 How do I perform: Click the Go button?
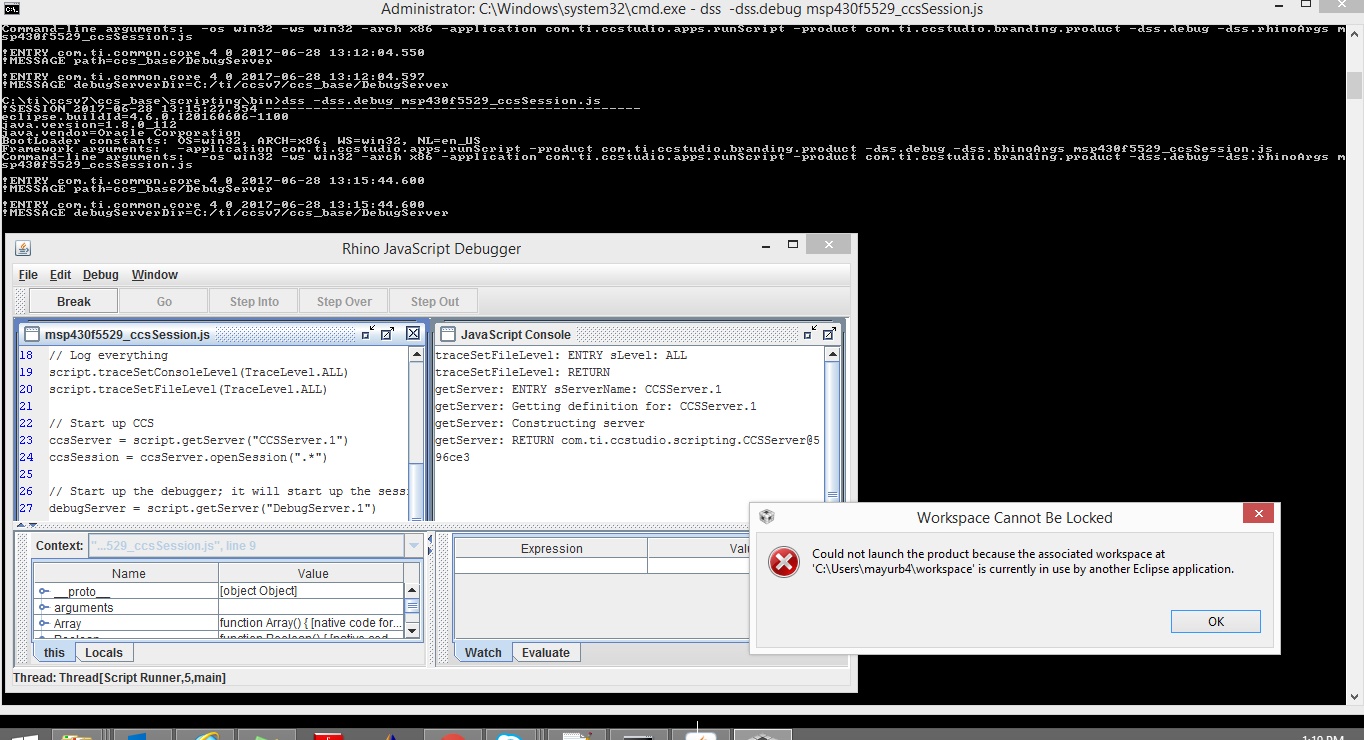[x=164, y=301]
